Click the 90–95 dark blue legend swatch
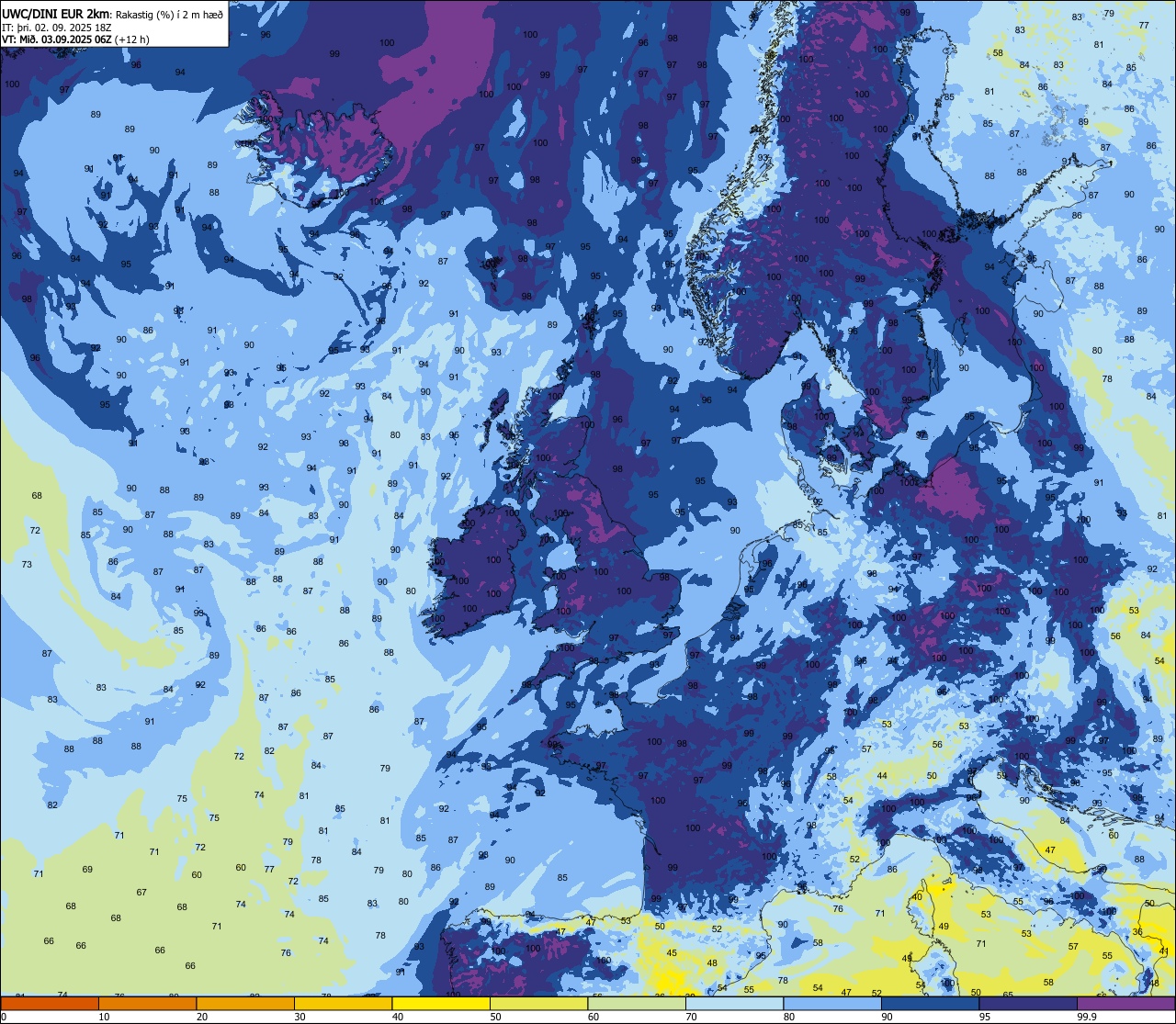Viewport: 1176px width, 1024px height. coord(931,1003)
